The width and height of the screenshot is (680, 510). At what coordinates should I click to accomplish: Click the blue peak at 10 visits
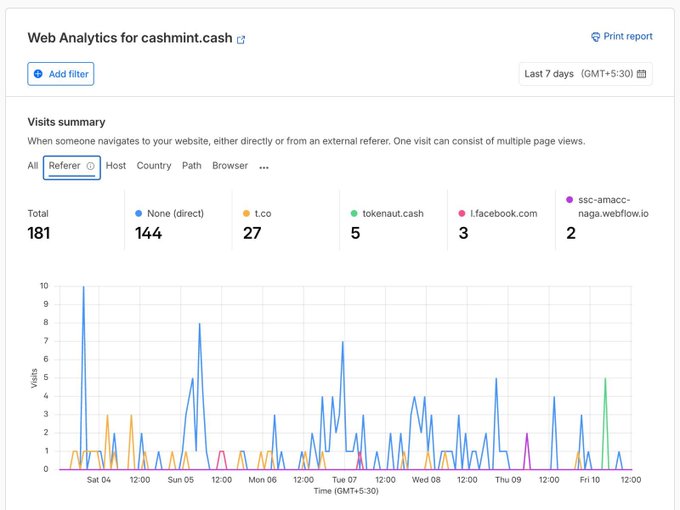84,287
